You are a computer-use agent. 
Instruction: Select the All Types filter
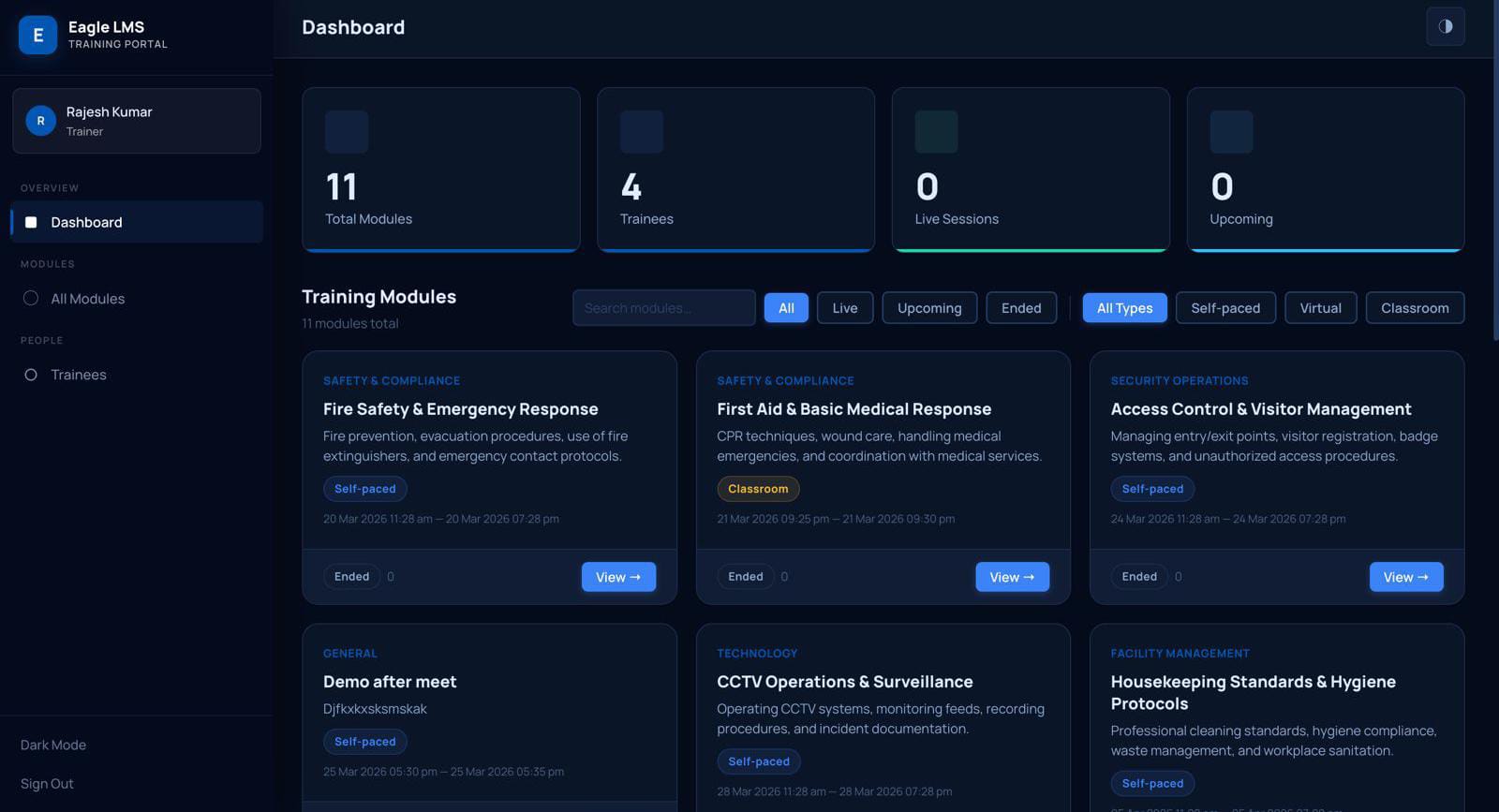pos(1125,308)
